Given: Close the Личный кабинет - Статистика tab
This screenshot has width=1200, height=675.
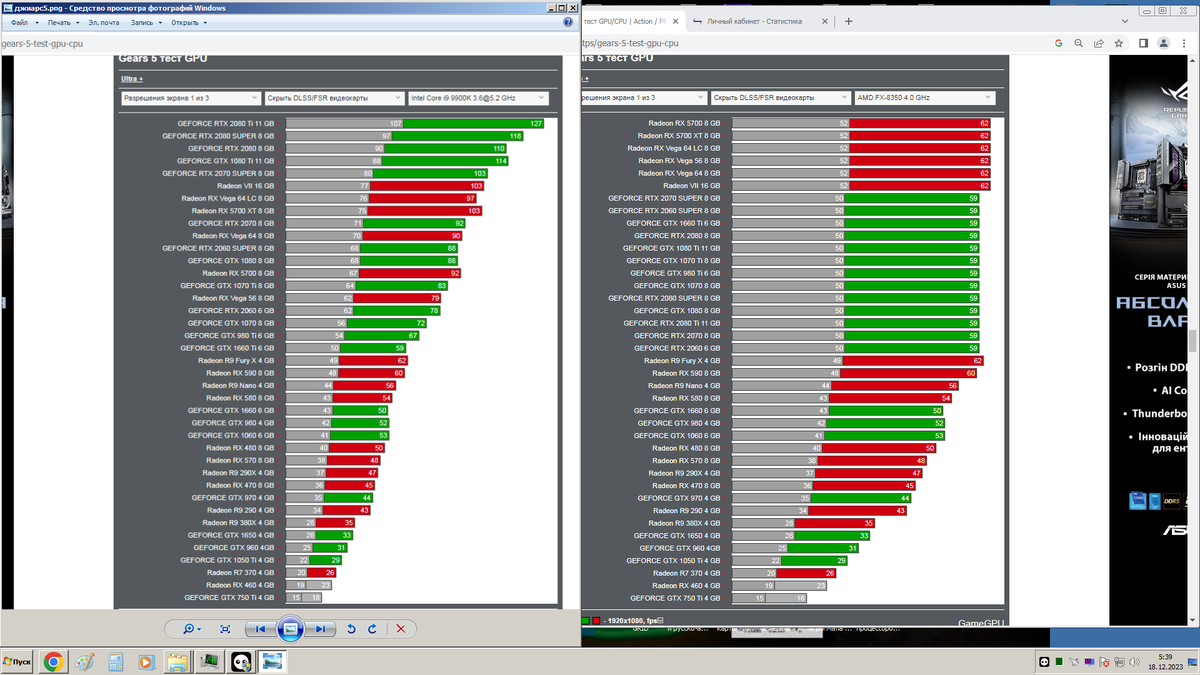Looking at the screenshot, I should point(825,21).
